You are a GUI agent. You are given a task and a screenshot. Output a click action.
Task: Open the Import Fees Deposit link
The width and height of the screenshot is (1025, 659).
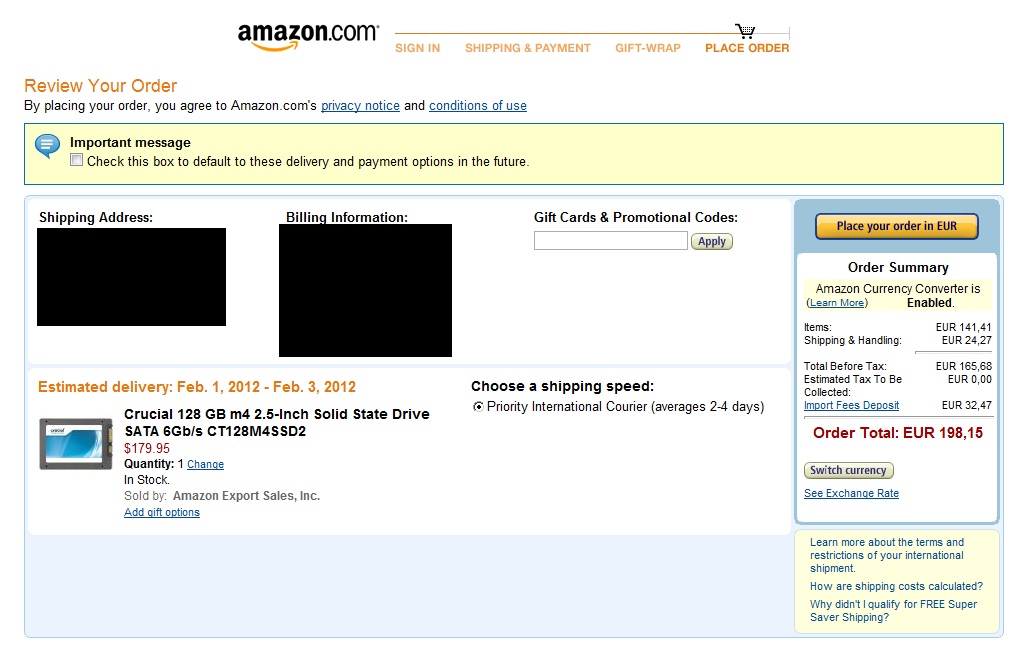pos(851,406)
